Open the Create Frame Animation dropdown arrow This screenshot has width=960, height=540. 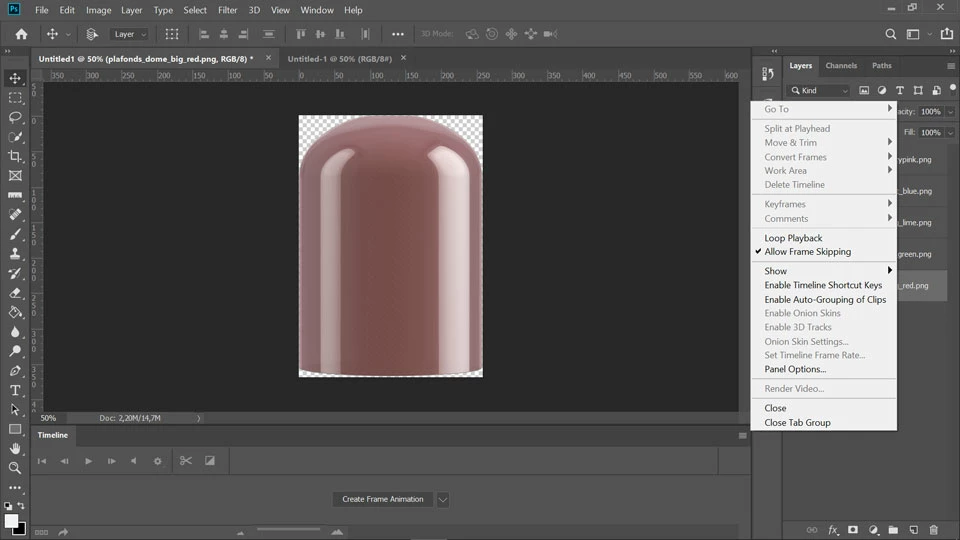pyautogui.click(x=443, y=499)
